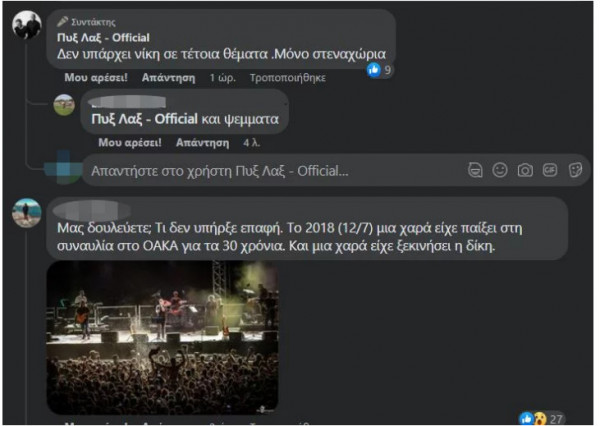Open the 1 ώρ. comment timestamp

222,78
